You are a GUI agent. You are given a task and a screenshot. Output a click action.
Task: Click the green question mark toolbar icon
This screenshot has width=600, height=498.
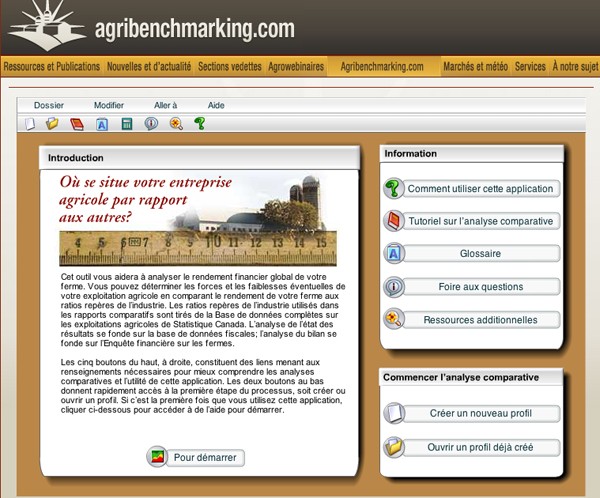pos(200,124)
